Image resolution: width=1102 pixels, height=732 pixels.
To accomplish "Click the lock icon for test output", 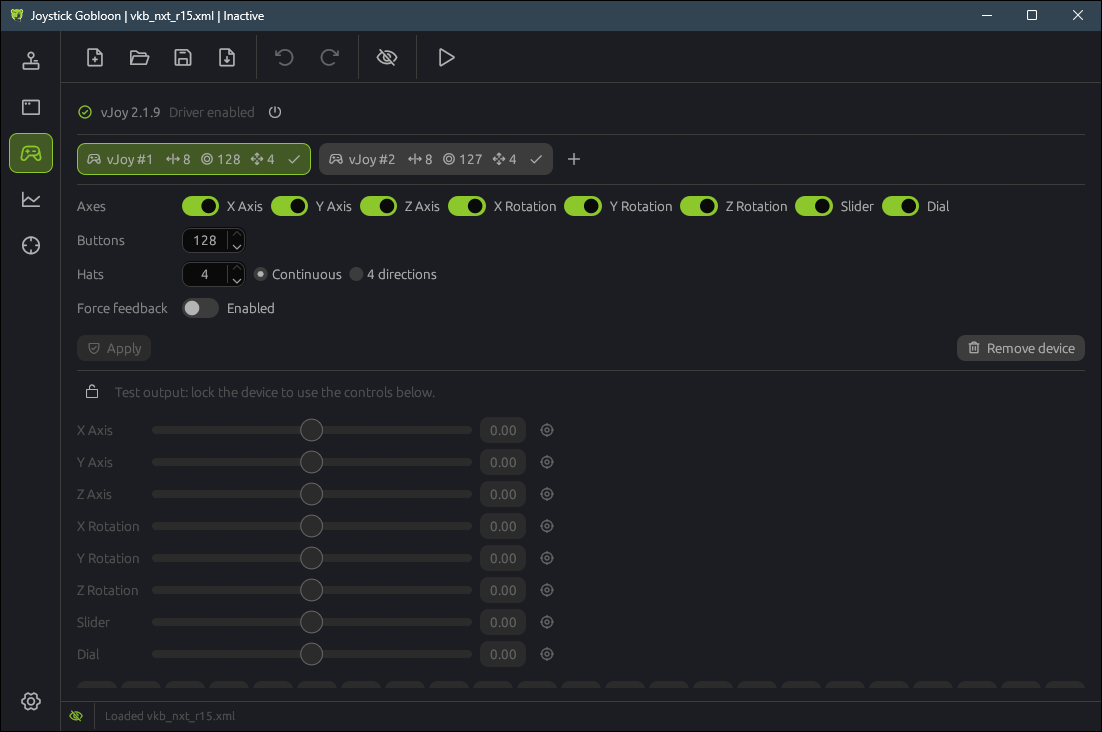I will pos(92,392).
